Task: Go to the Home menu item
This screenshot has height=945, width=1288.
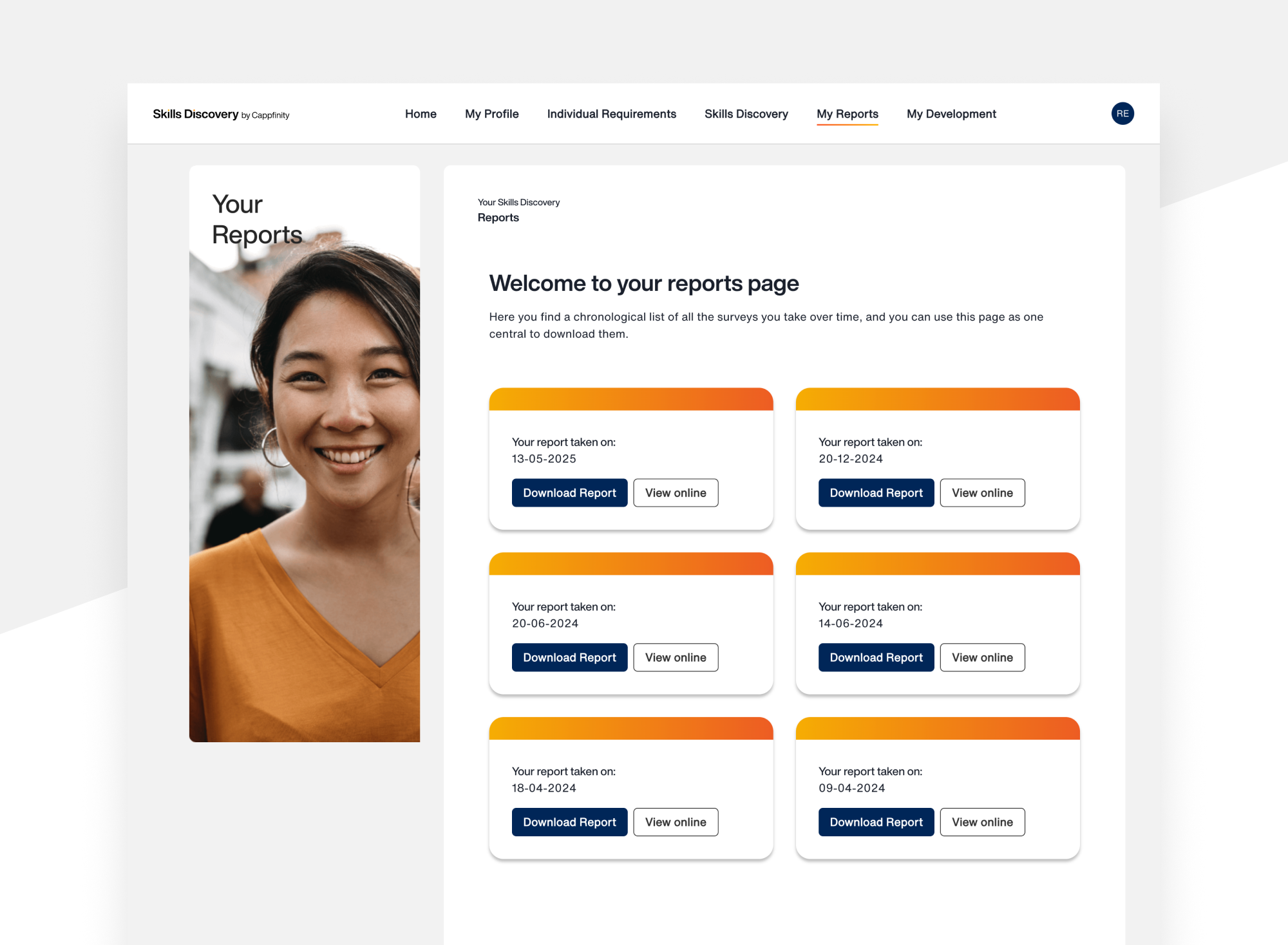Action: click(x=421, y=114)
